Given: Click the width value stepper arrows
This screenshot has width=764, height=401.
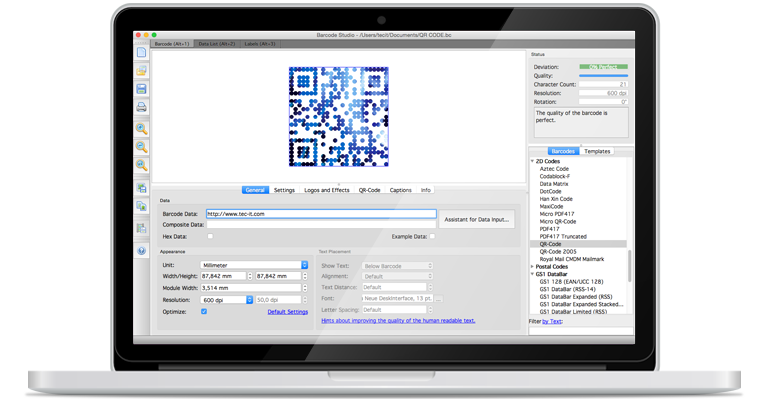Looking at the screenshot, I should (x=250, y=276).
